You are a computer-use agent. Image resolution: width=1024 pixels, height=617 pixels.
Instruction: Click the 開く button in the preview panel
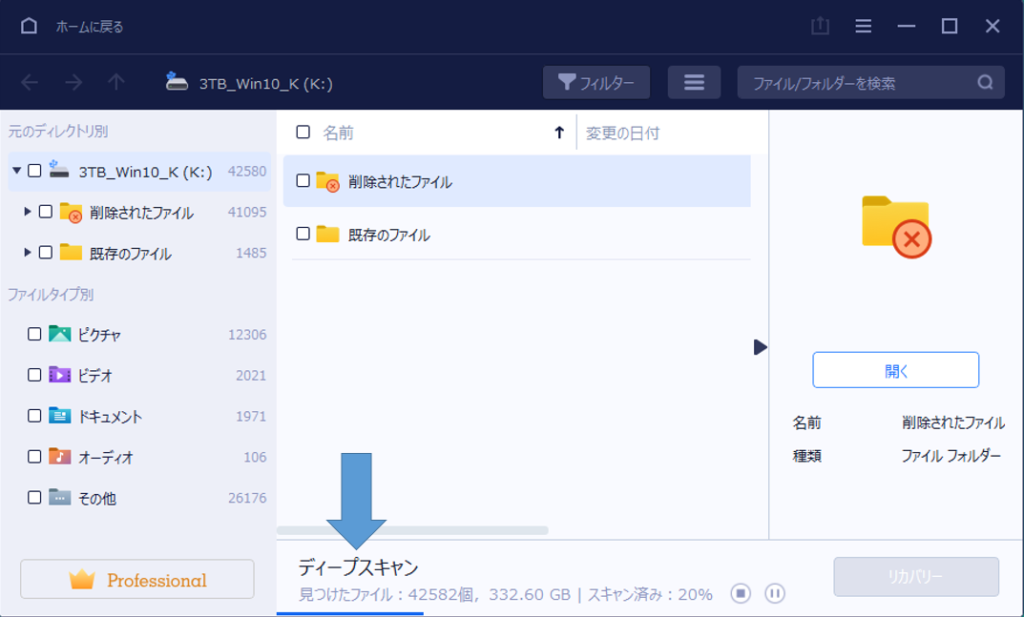pos(895,369)
